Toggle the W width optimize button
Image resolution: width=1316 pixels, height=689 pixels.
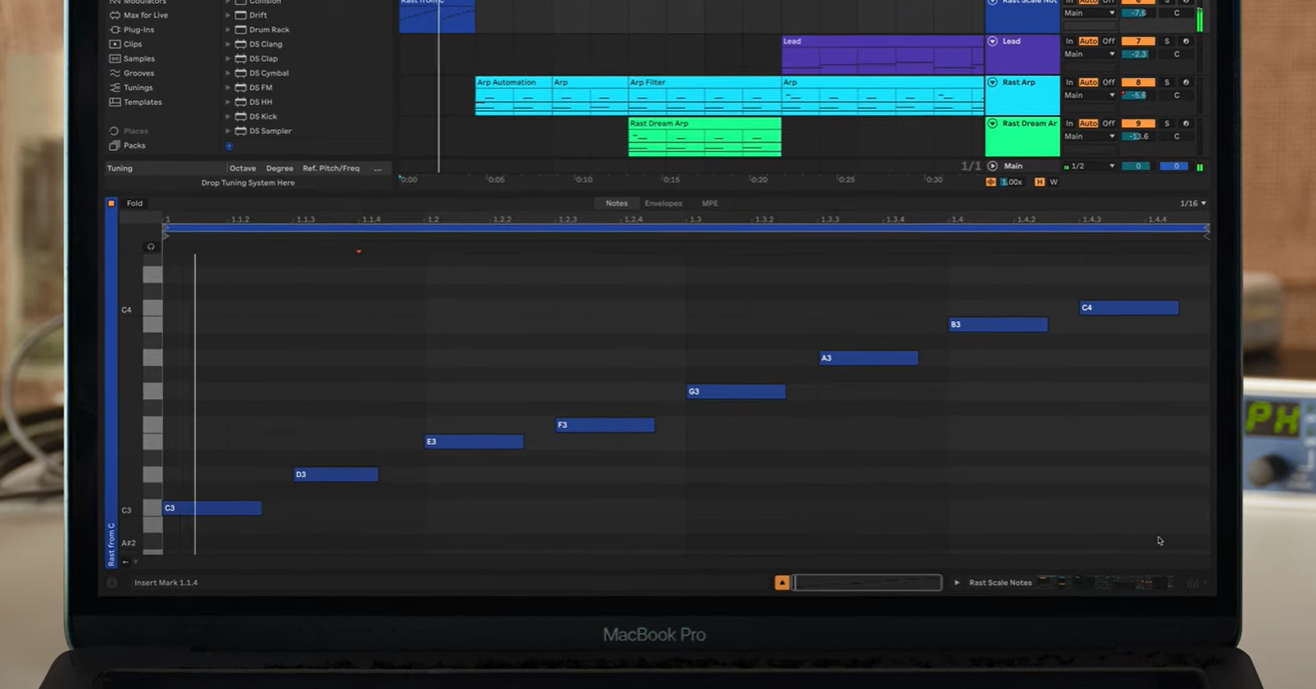(1053, 182)
